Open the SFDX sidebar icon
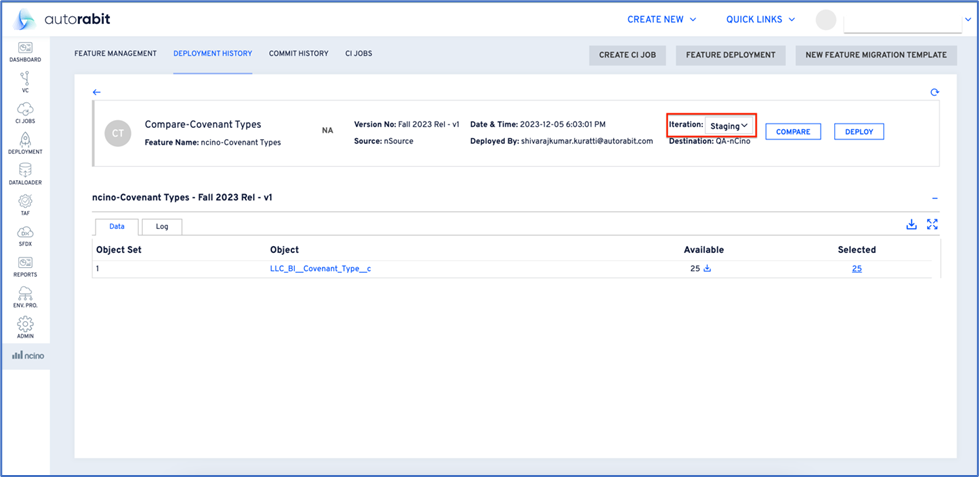 pos(25,236)
